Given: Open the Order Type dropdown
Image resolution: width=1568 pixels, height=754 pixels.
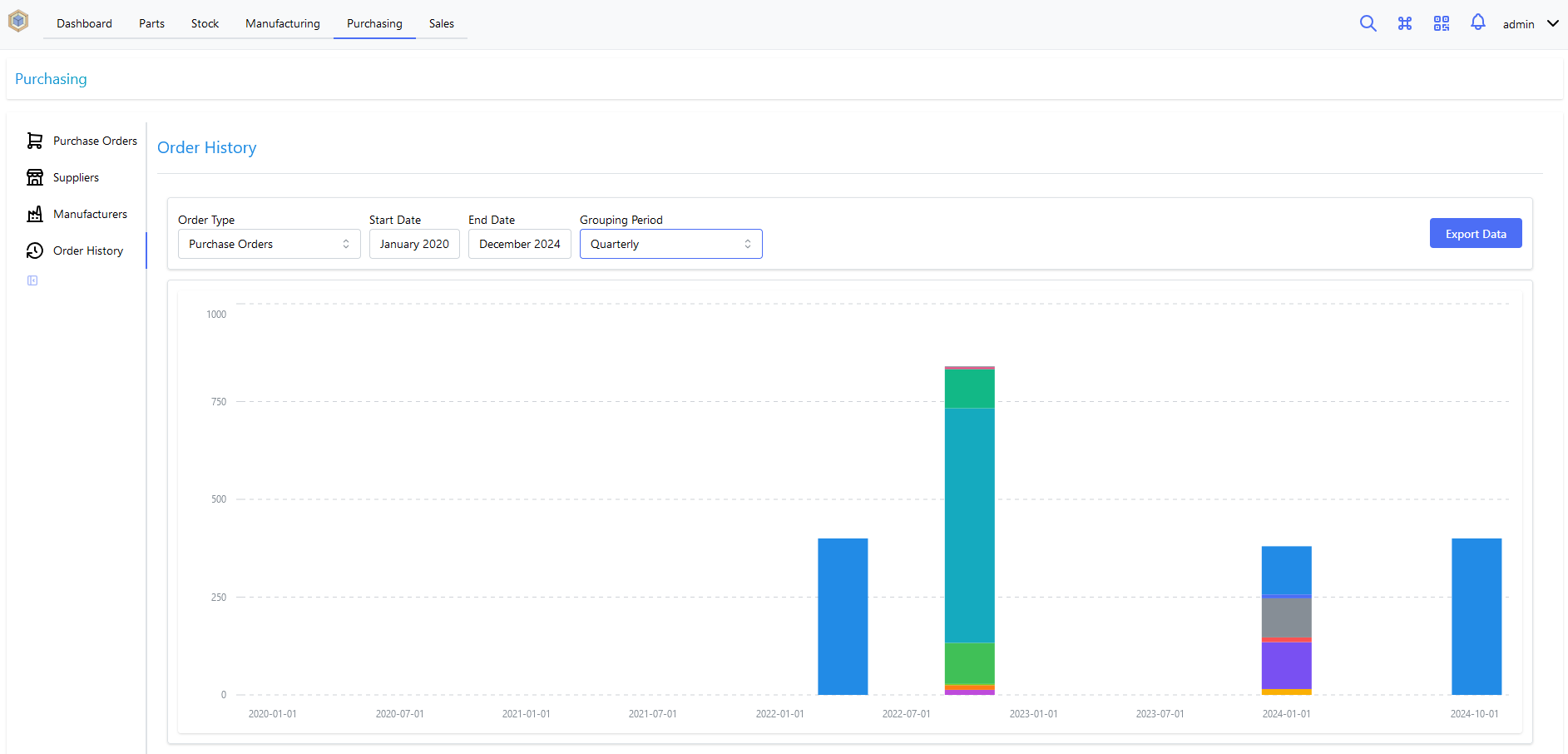Looking at the screenshot, I should 269,244.
